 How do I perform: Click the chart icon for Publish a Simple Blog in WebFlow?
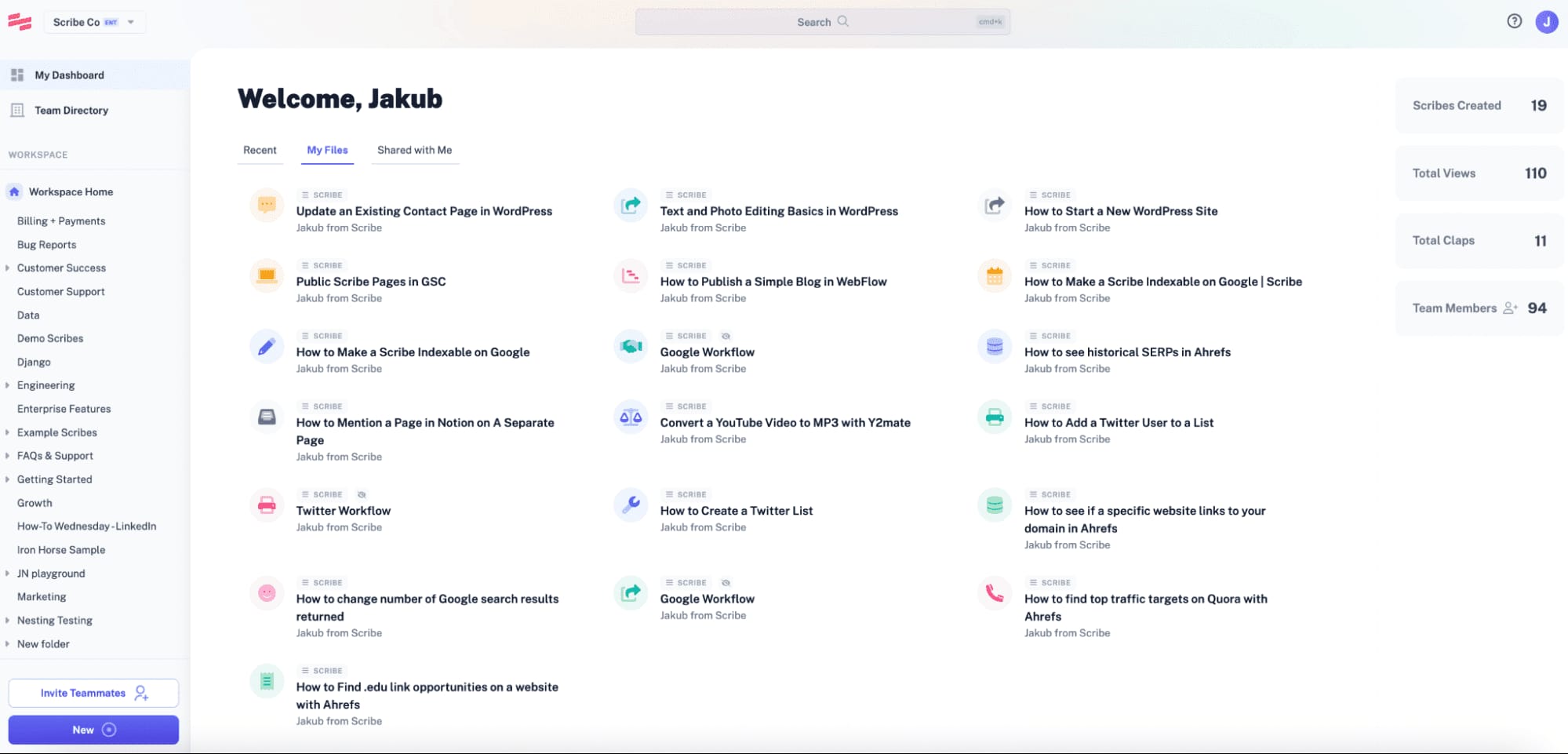631,276
